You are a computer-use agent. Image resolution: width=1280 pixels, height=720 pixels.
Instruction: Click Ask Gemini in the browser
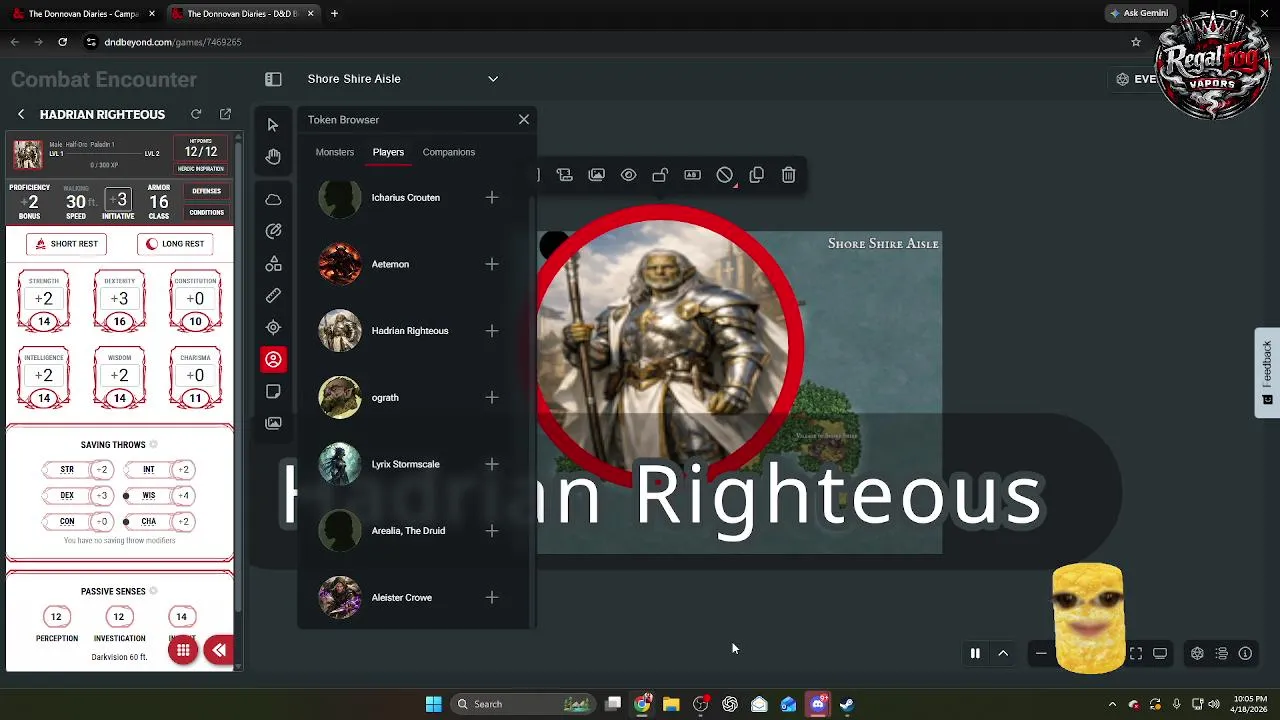point(1138,13)
